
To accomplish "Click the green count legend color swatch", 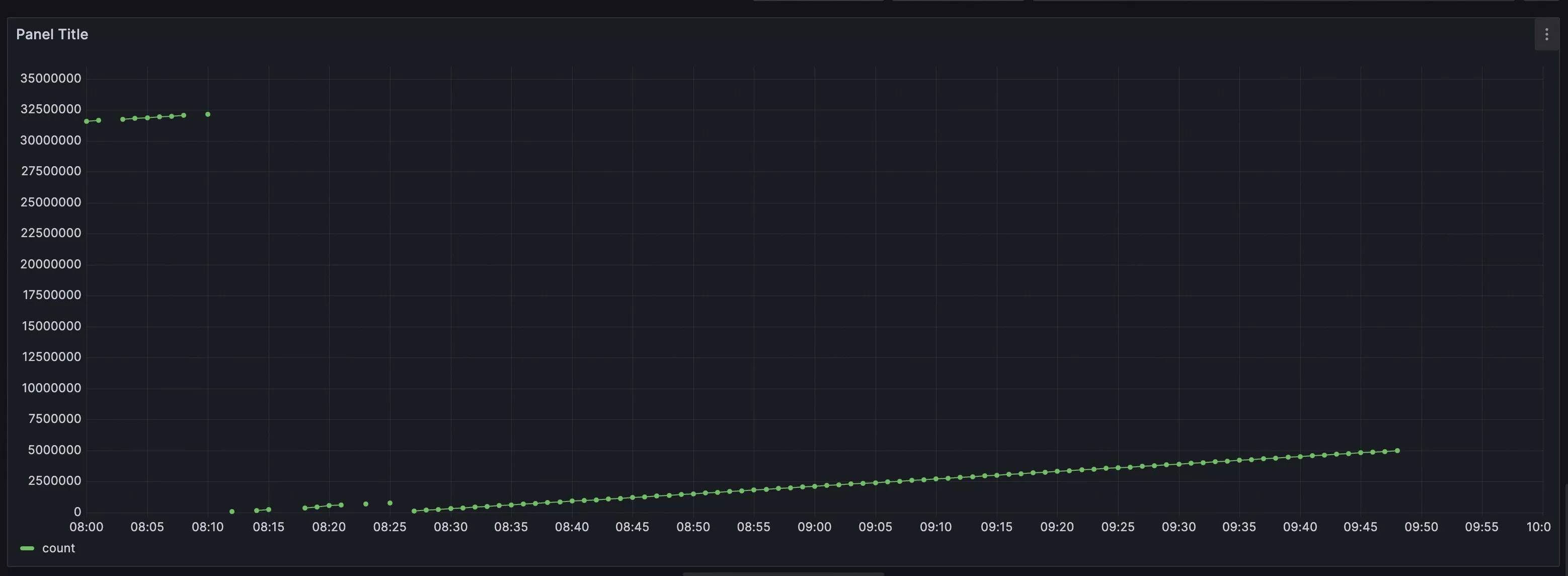I will coord(27,548).
